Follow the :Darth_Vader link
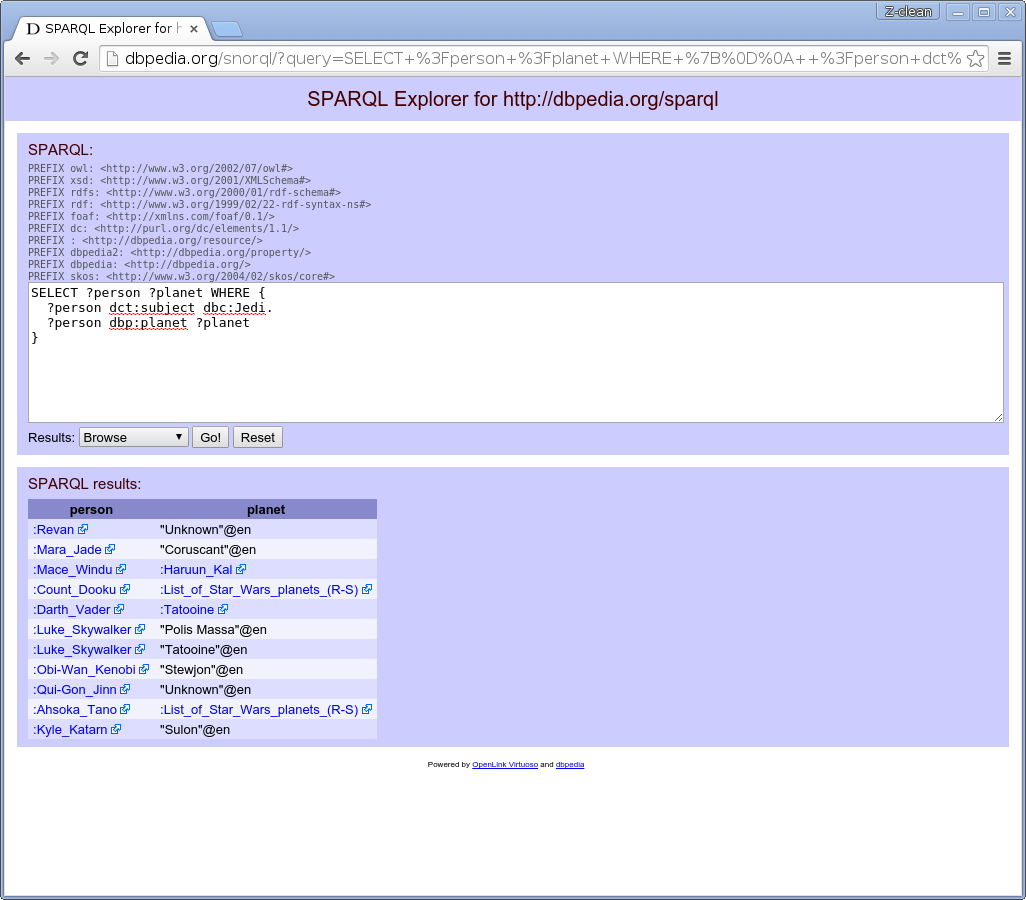 tap(72, 609)
